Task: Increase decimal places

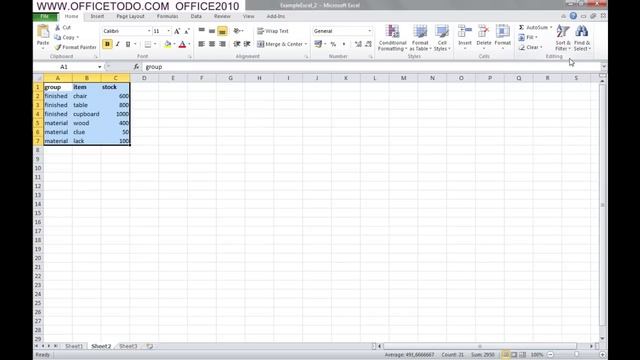Action: (358, 44)
